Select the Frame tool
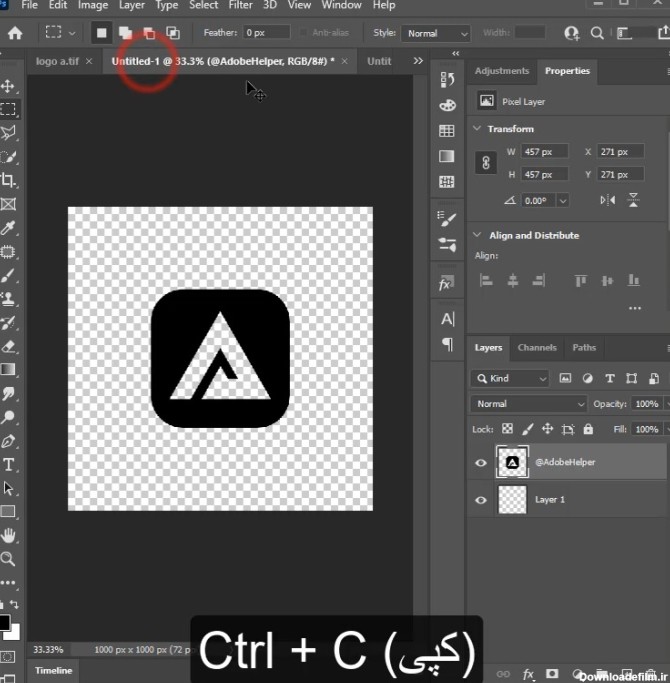Screen dimensions: 670x683 click(x=8, y=204)
